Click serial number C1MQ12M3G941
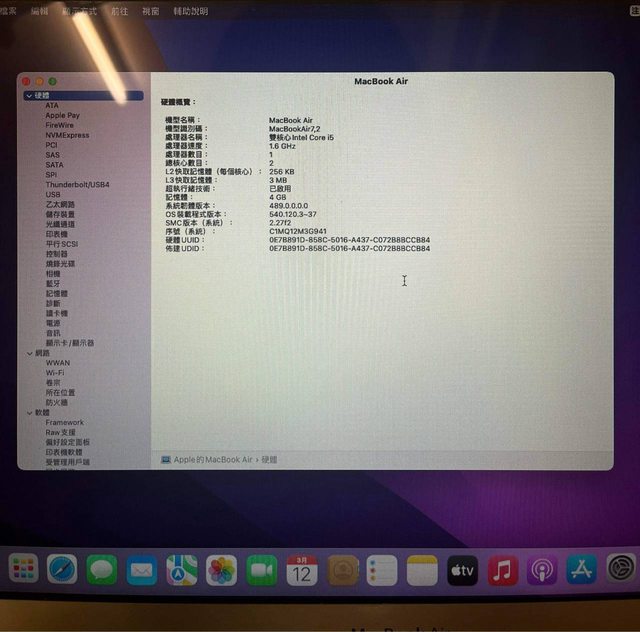640x632 pixels. (298, 231)
